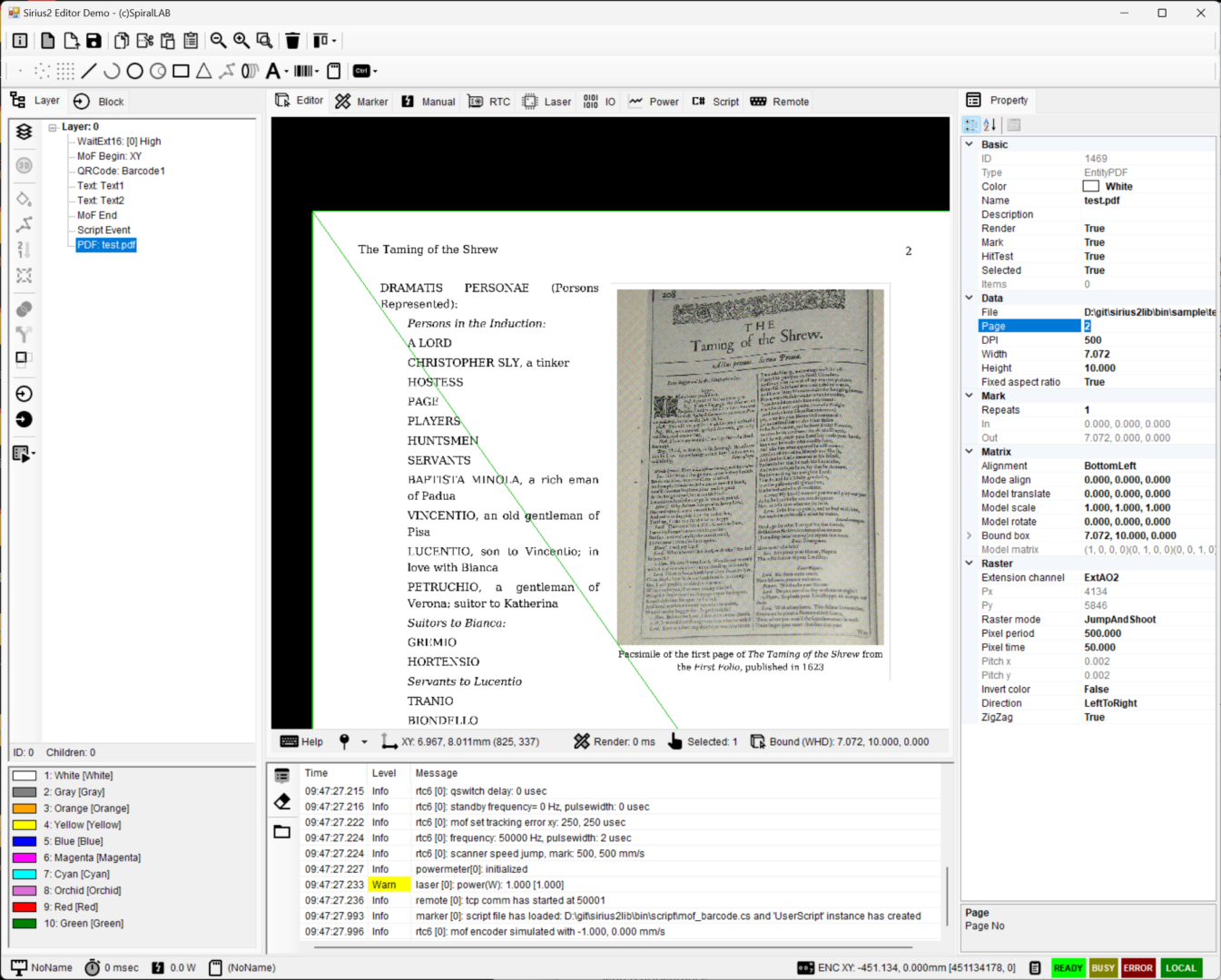Select the Text: Text2 tree item

pyautogui.click(x=101, y=201)
